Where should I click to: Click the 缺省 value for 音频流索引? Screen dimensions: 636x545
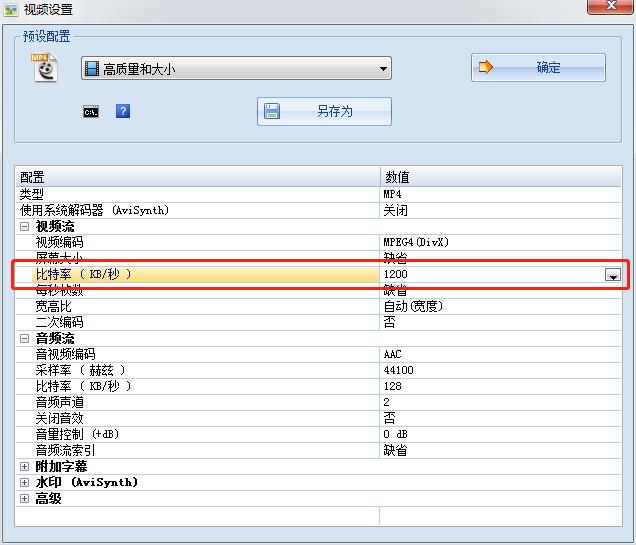click(501, 450)
